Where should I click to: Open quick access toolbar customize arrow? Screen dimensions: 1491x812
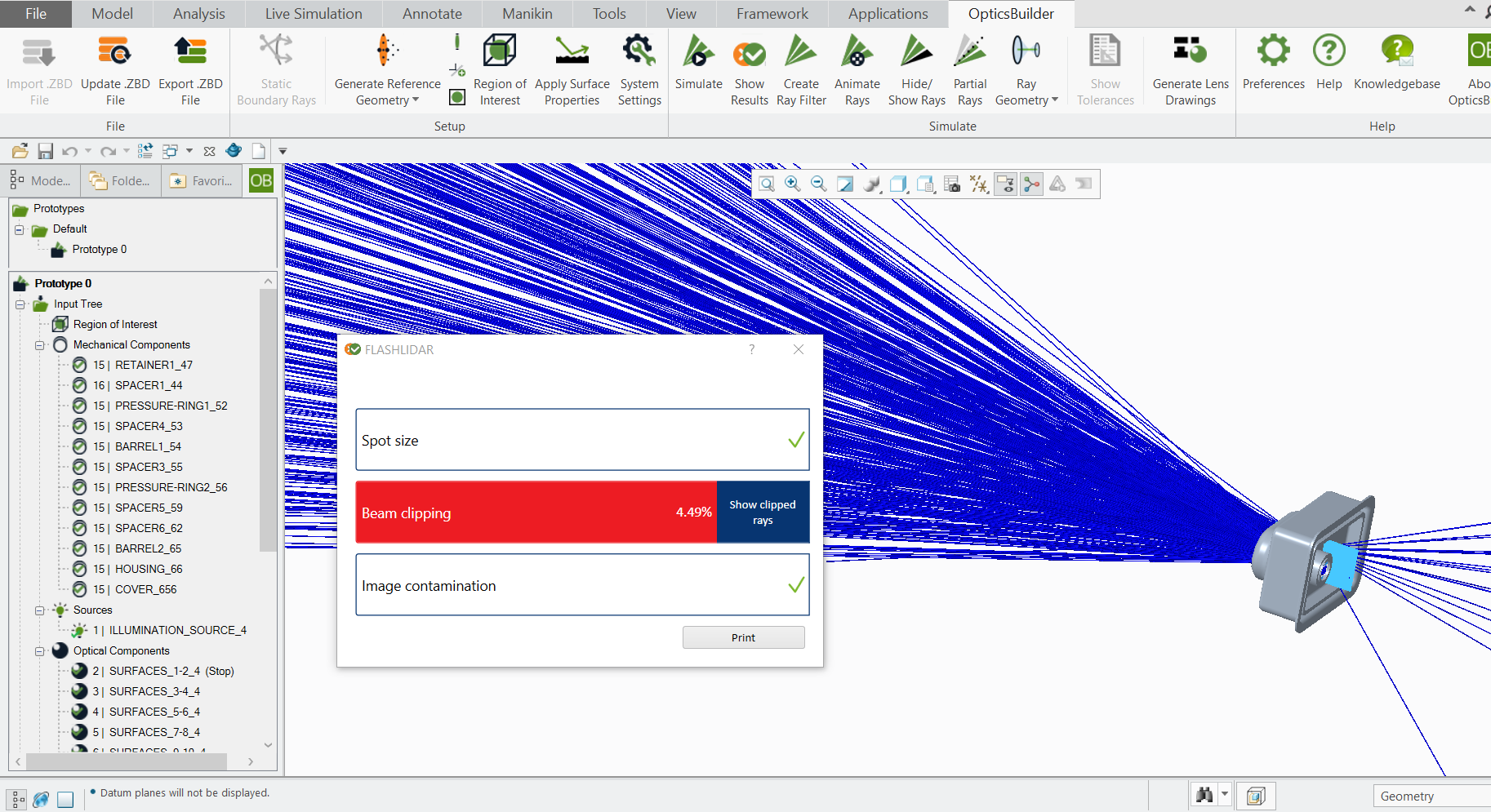[283, 151]
